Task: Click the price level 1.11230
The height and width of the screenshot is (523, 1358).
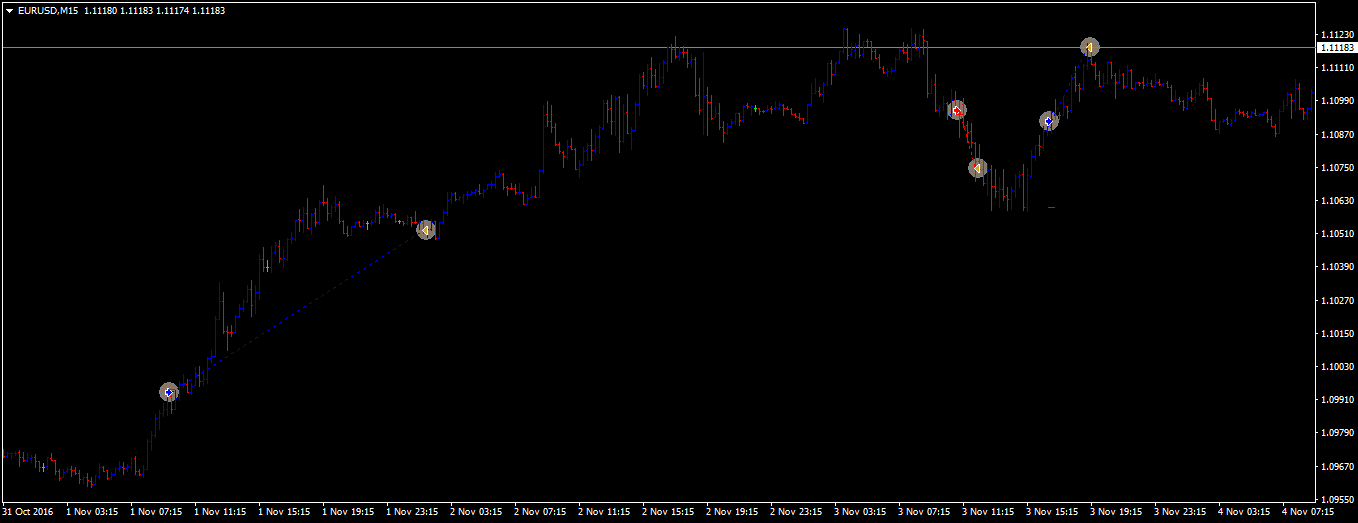Action: 1337,34
